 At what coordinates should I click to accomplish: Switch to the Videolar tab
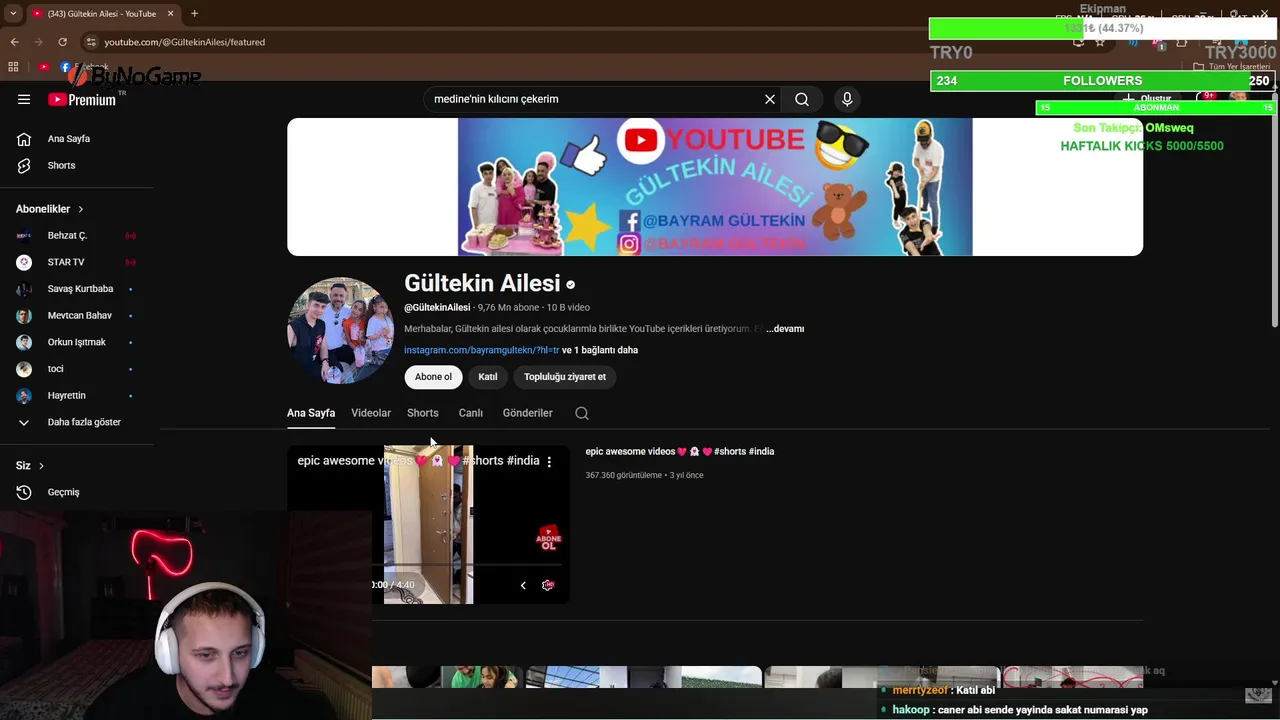(x=371, y=413)
